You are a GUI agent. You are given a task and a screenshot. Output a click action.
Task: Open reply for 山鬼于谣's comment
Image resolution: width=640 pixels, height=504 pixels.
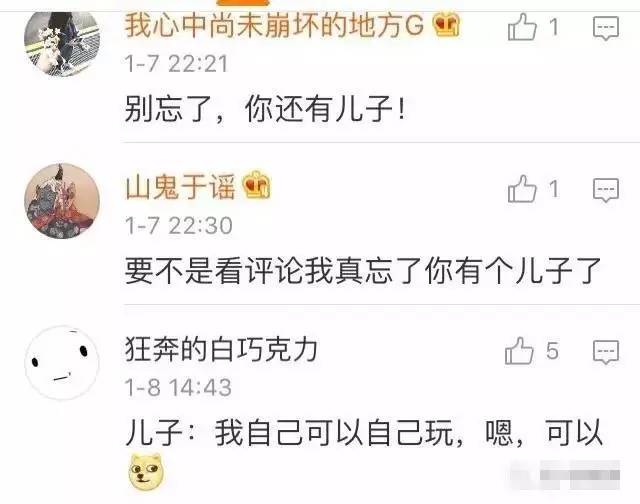coord(606,189)
